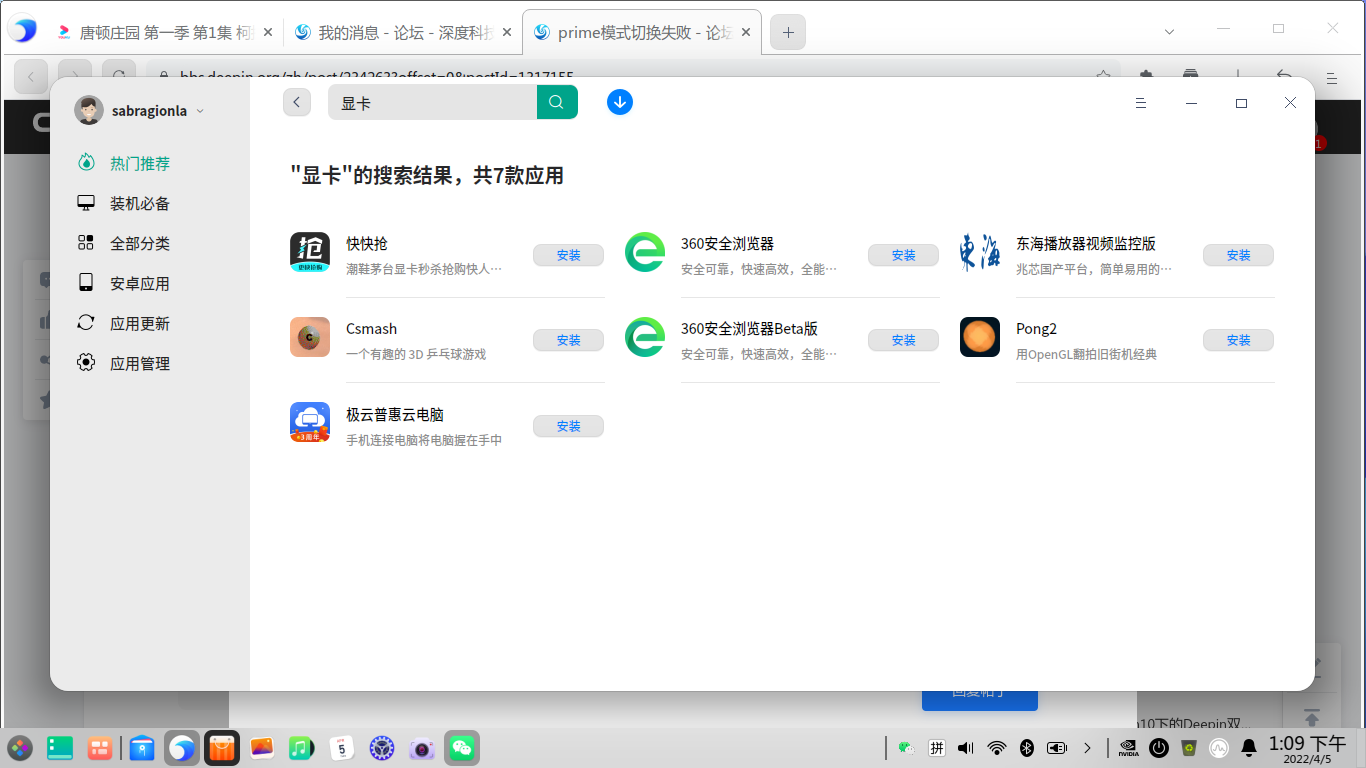This screenshot has height=768, width=1366.
Task: Go back with the app store back arrow
Action: pyautogui.click(x=297, y=102)
